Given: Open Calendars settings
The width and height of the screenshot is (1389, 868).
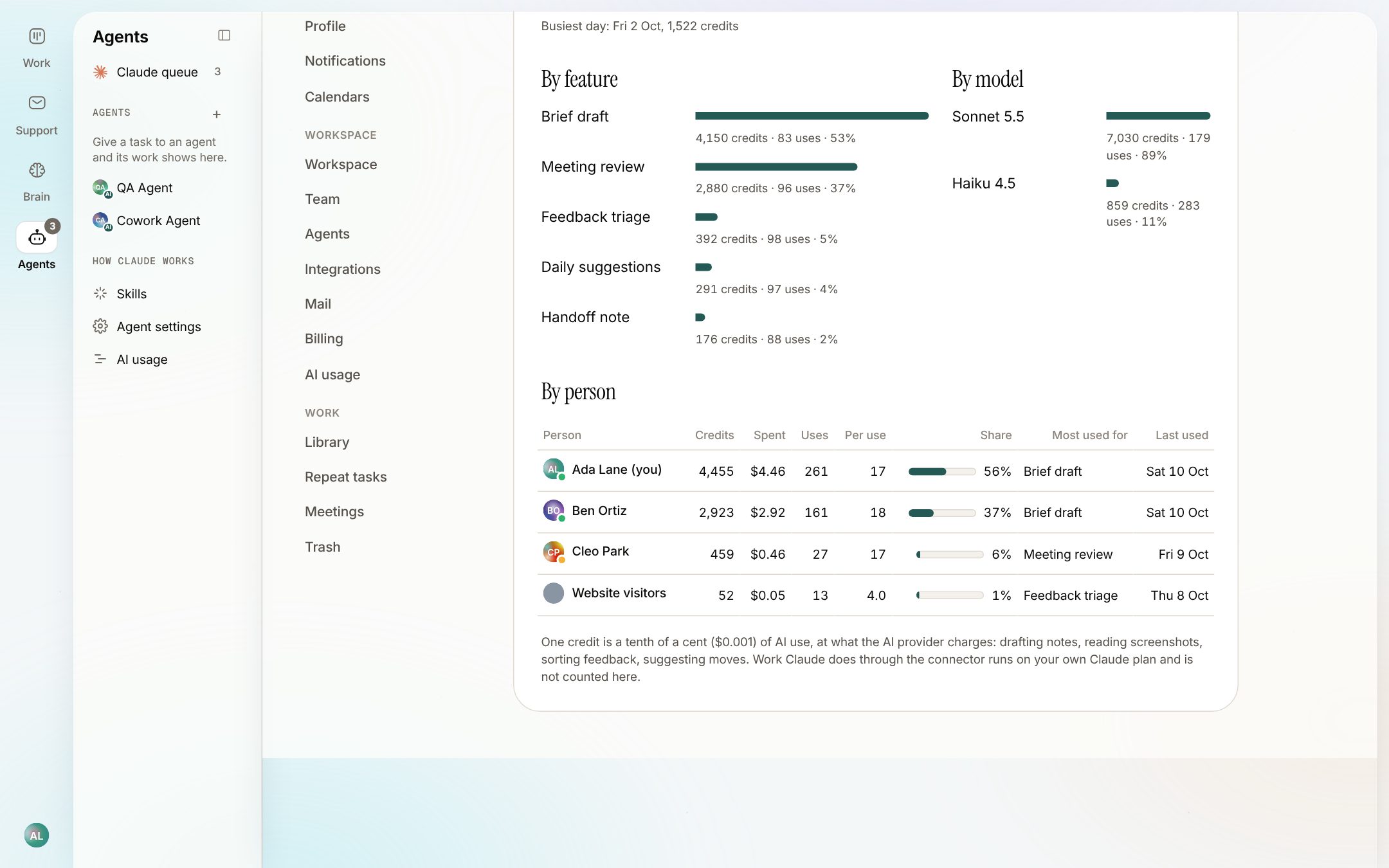Looking at the screenshot, I should [x=337, y=96].
